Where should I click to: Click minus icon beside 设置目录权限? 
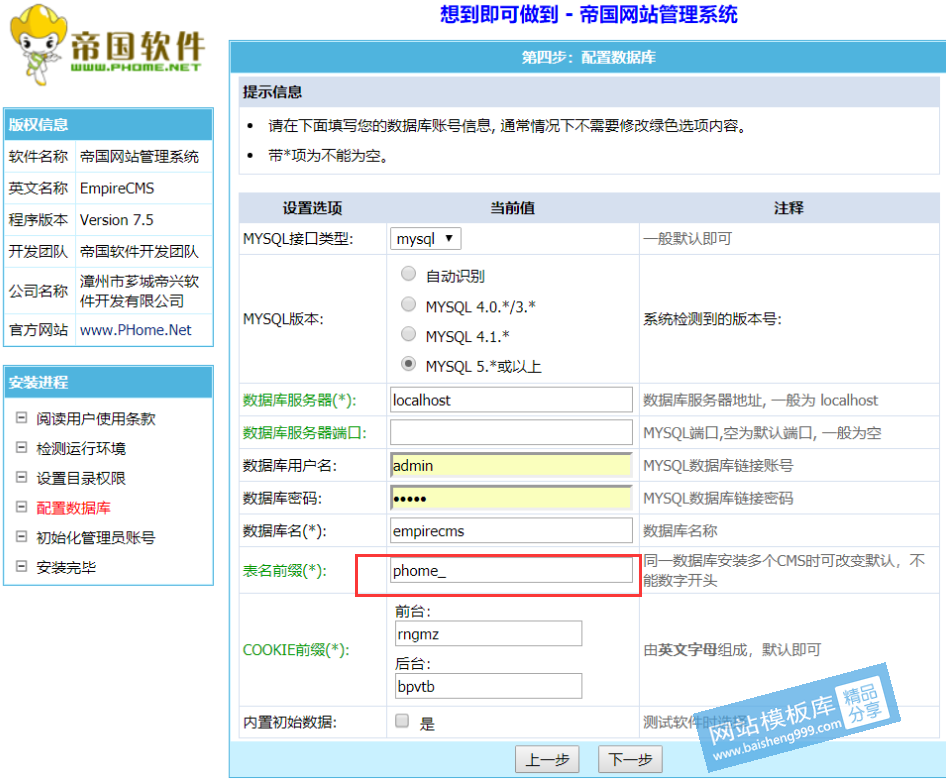(x=21, y=477)
